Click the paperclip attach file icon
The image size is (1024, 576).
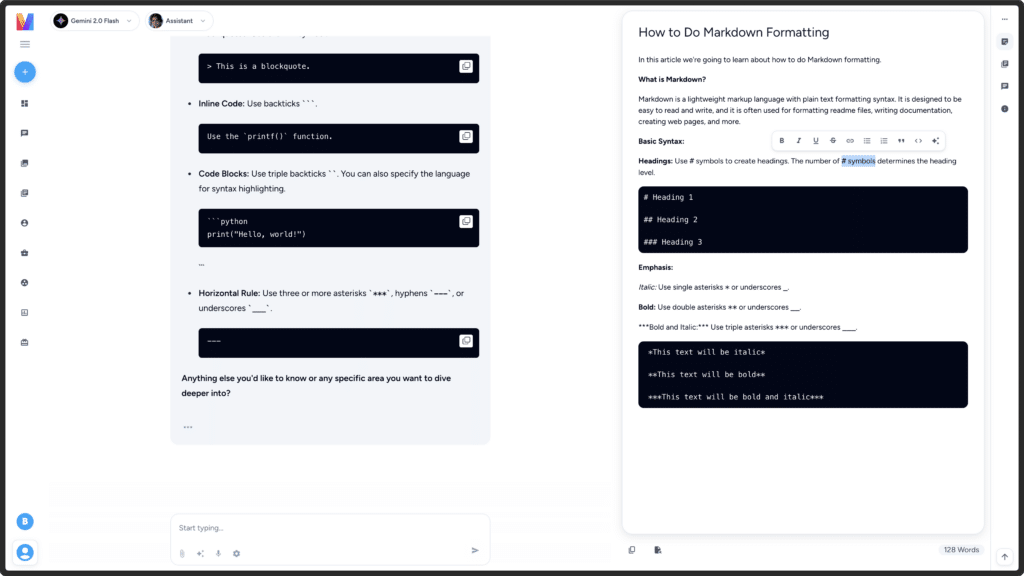pos(182,553)
